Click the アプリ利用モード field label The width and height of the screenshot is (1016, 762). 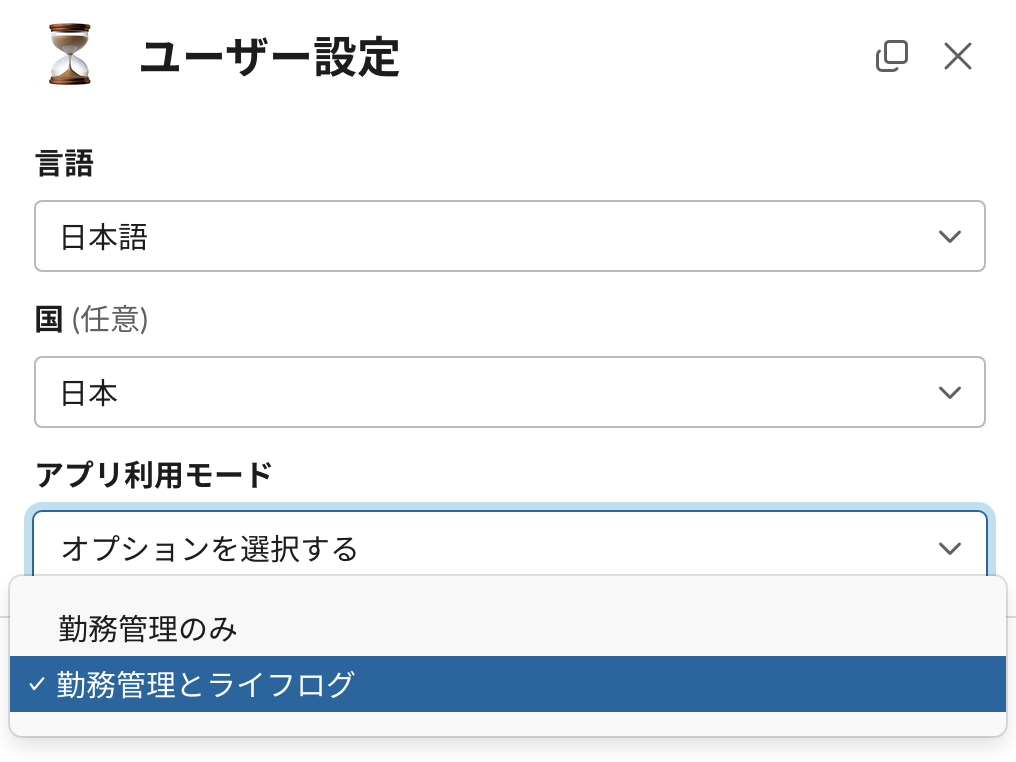tap(154, 475)
